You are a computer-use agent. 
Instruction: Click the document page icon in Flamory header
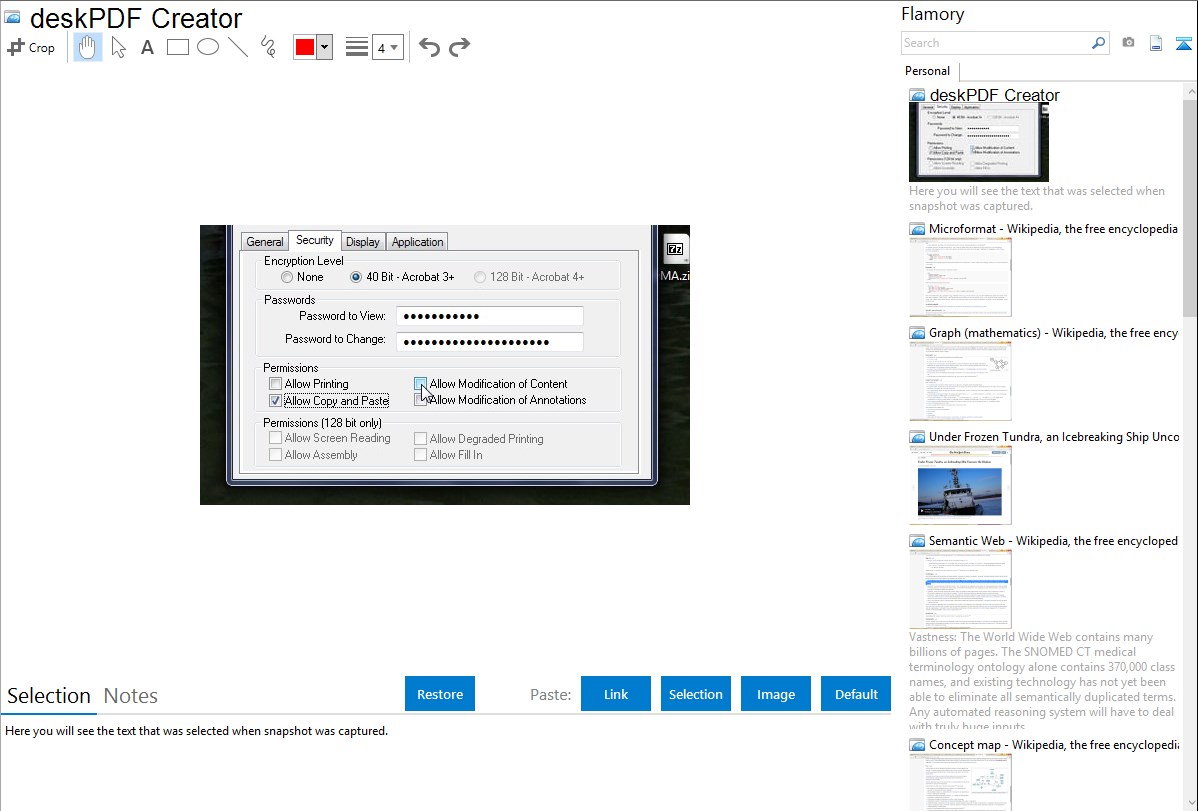point(1156,43)
